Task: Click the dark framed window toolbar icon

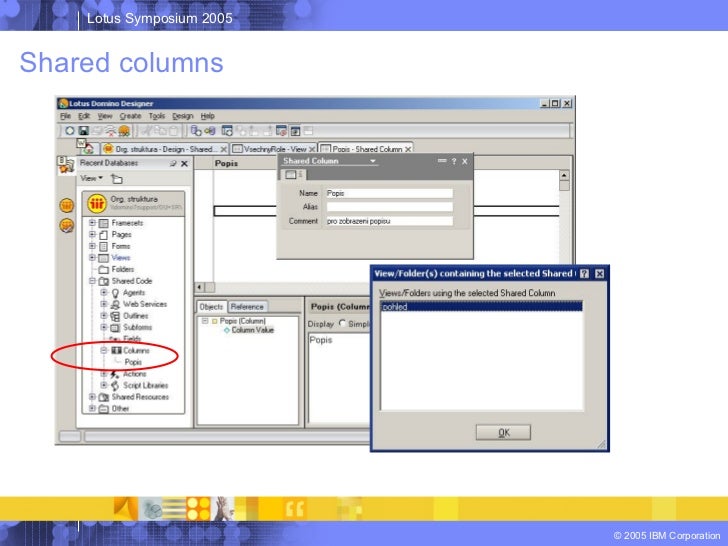Action: coord(295,131)
